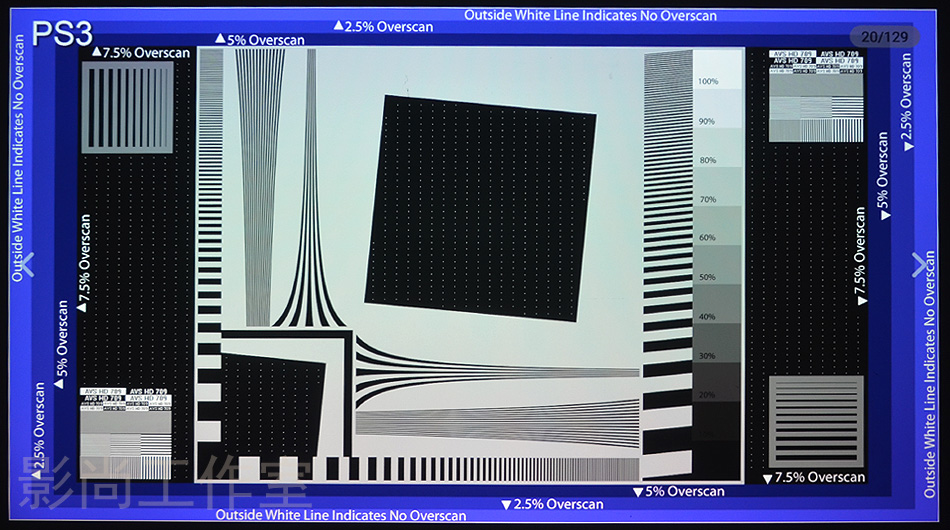The width and height of the screenshot is (950, 530).
Task: Click the 20/129 image counter badge
Action: pyautogui.click(x=884, y=37)
